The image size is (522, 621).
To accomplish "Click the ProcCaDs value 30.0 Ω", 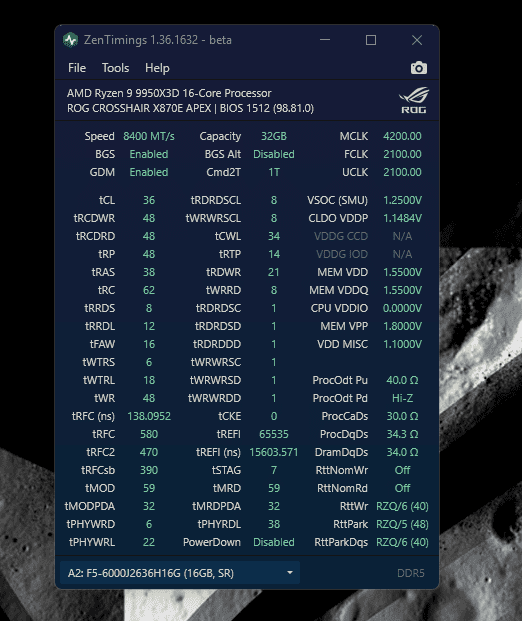I will pyautogui.click(x=402, y=416).
